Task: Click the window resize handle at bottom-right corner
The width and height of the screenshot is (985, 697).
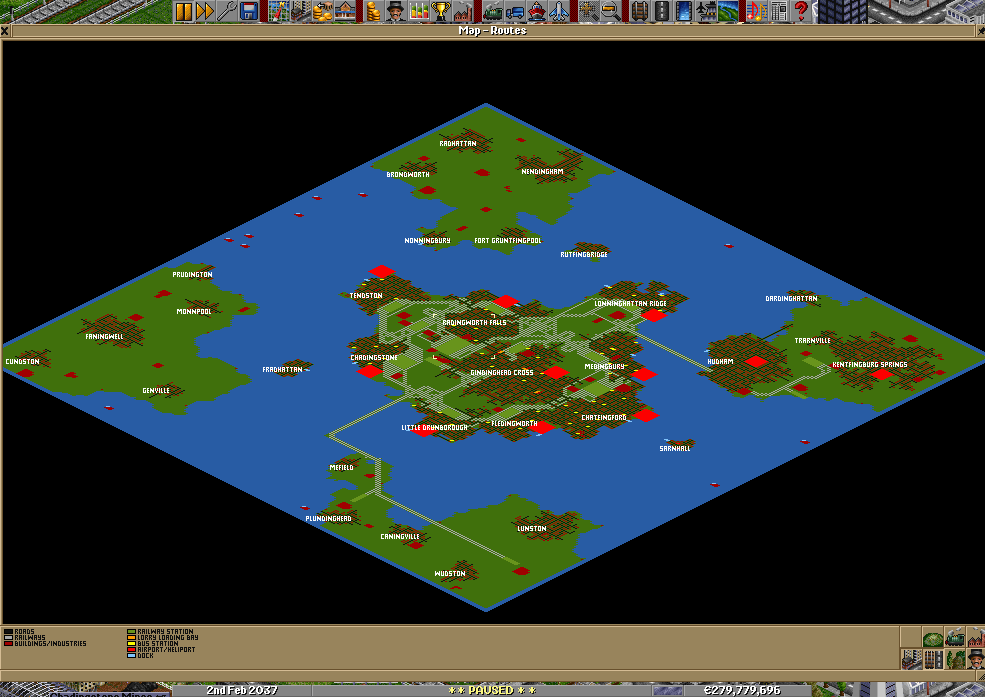Action: pyautogui.click(x=980, y=676)
